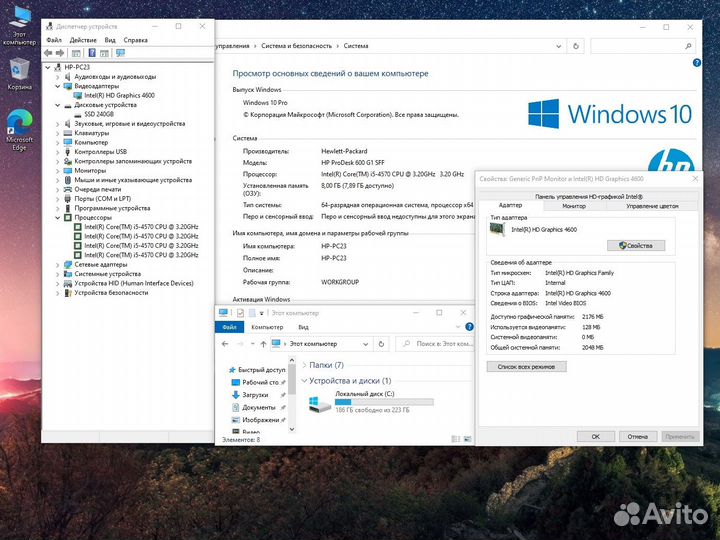Click OK in the adapter properties dialog
The height and width of the screenshot is (540, 720).
596,437
